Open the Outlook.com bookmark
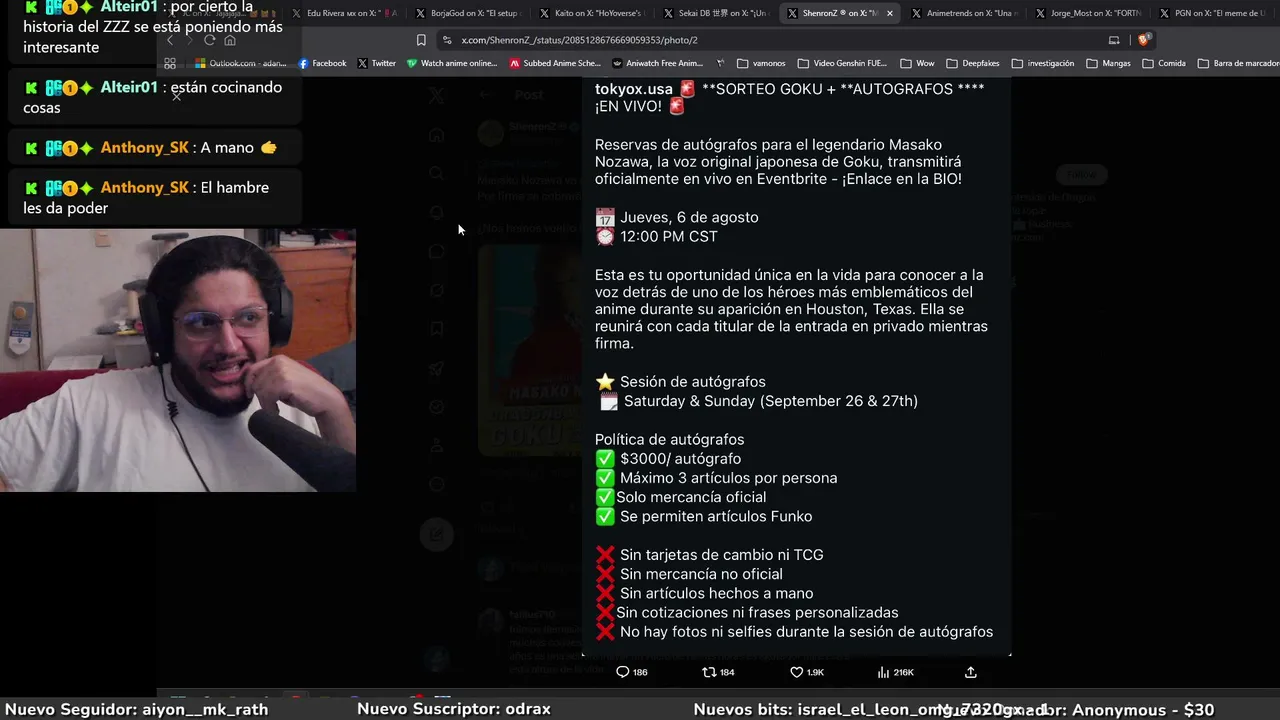1280x720 pixels. pos(240,63)
